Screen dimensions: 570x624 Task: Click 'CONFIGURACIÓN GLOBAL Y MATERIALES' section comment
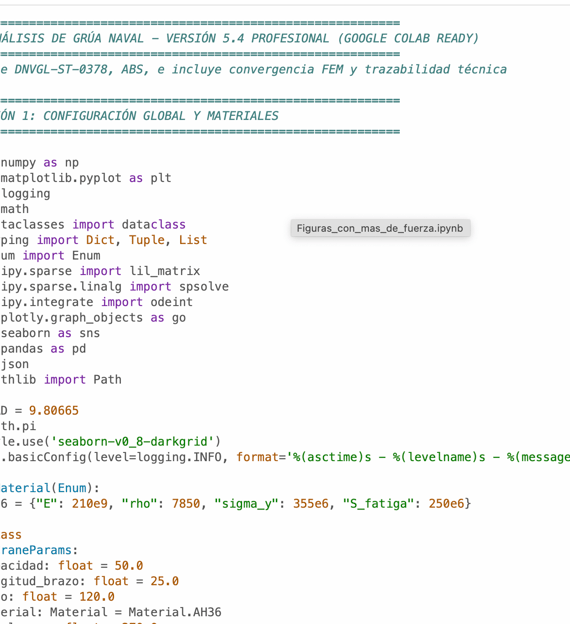[161, 116]
